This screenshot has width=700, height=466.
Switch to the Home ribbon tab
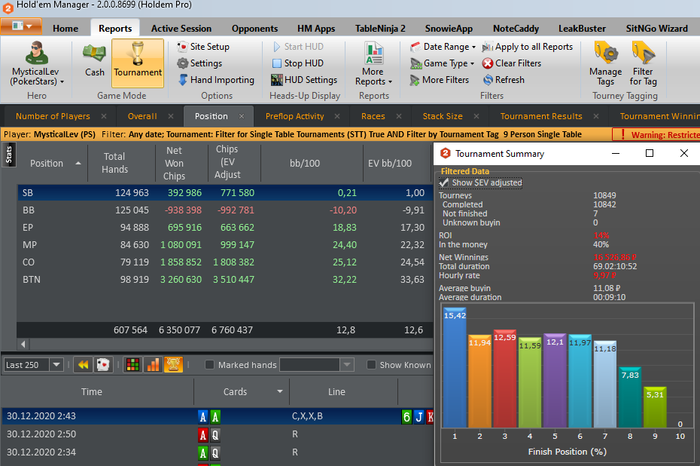tap(65, 29)
